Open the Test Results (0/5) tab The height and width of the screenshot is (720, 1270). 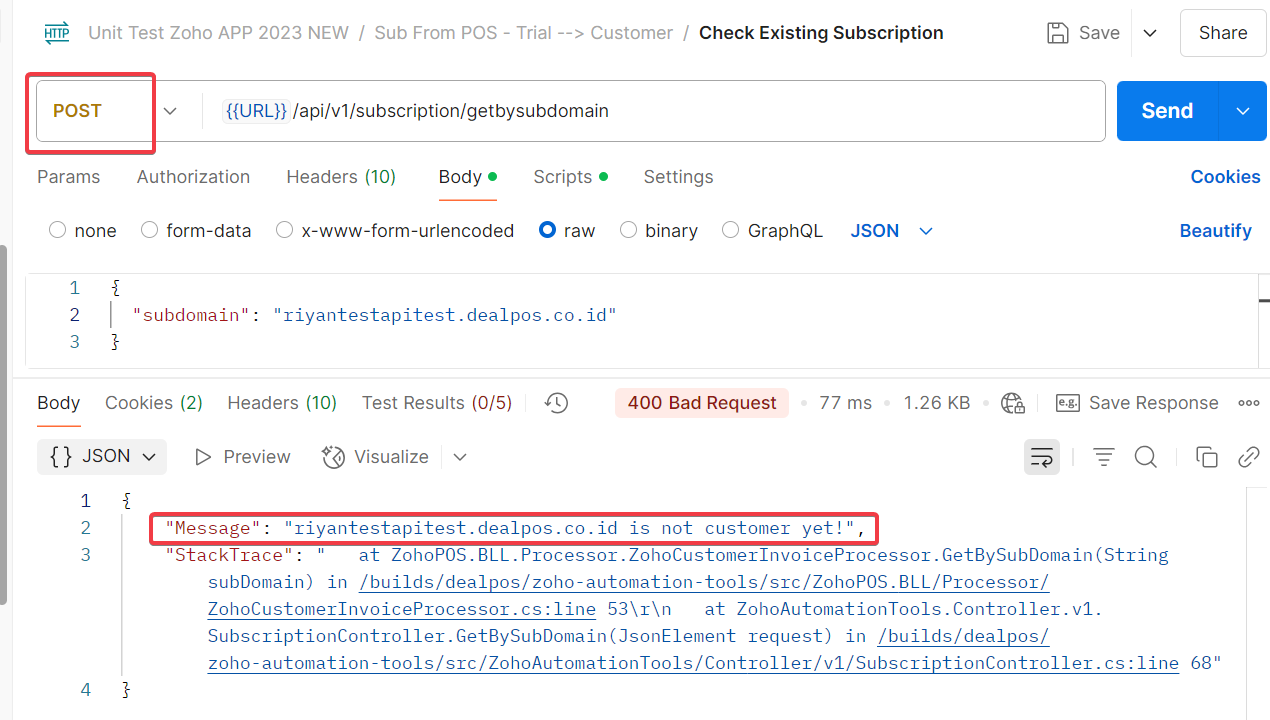pyautogui.click(x=437, y=403)
